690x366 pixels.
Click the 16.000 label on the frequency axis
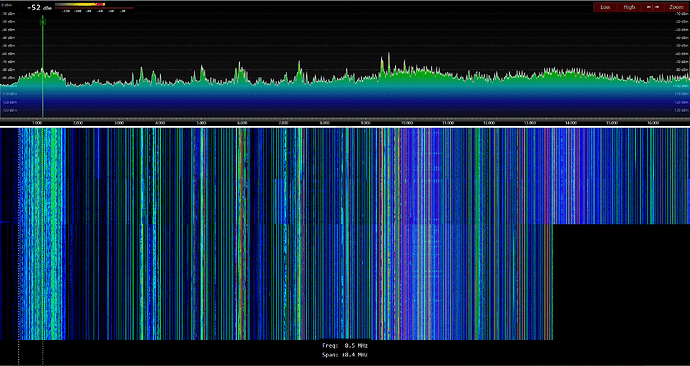(653, 123)
